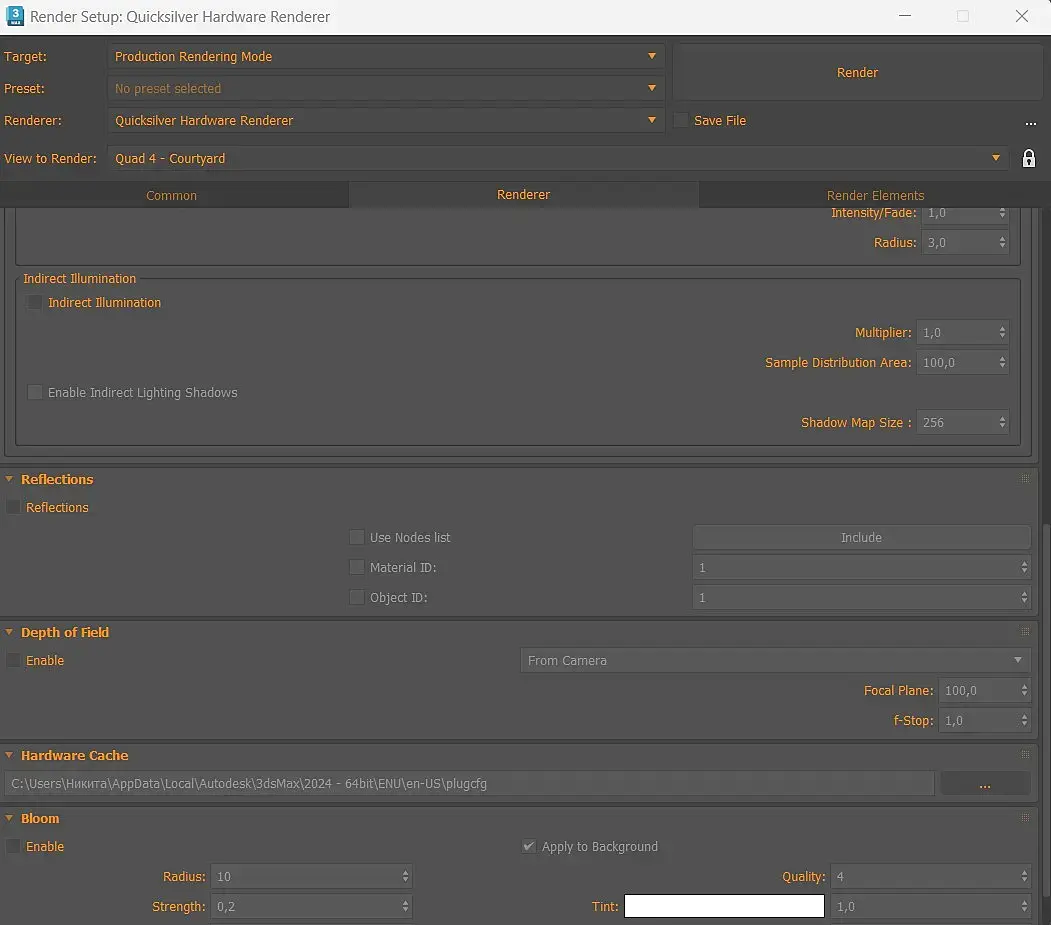The height and width of the screenshot is (925, 1051).
Task: Click the Include button
Action: point(861,538)
